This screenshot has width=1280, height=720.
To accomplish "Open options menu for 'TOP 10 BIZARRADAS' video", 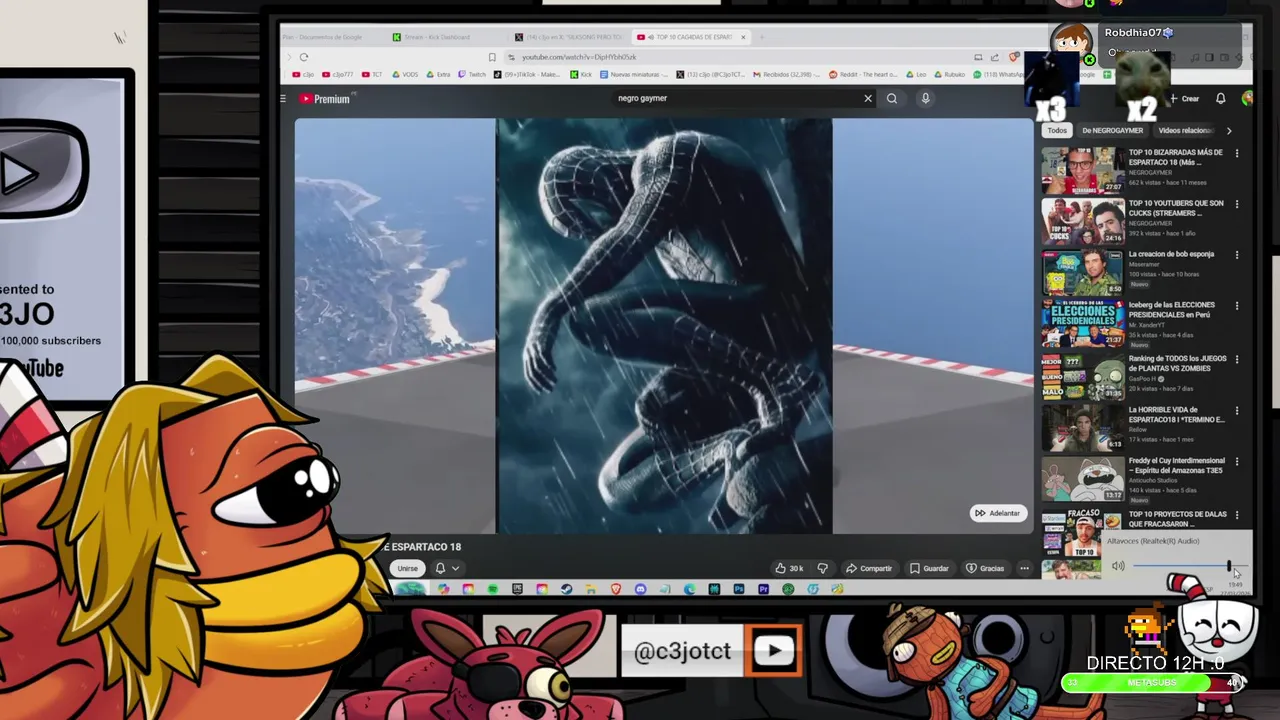I will (1237, 153).
